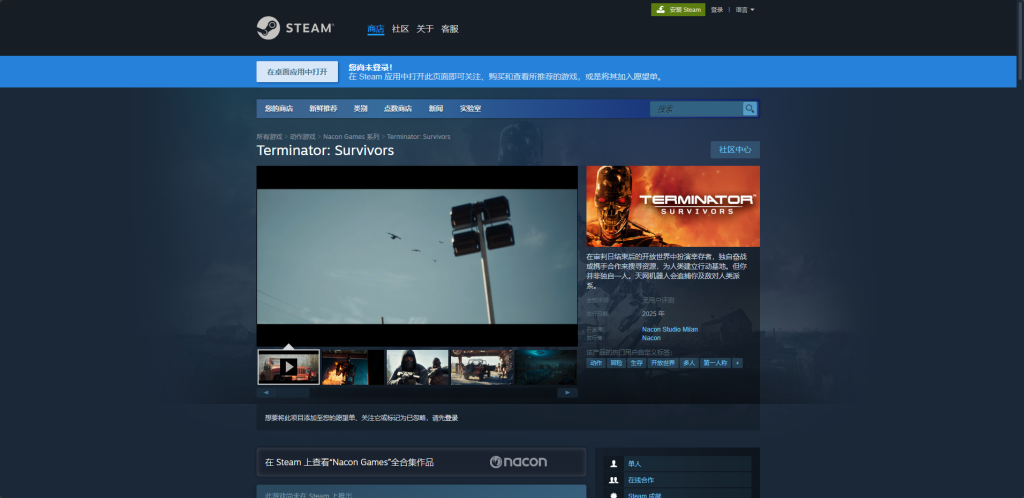The width and height of the screenshot is (1024, 498).
Task: Open the Nacon Studio Milan developer link
Action: point(670,330)
